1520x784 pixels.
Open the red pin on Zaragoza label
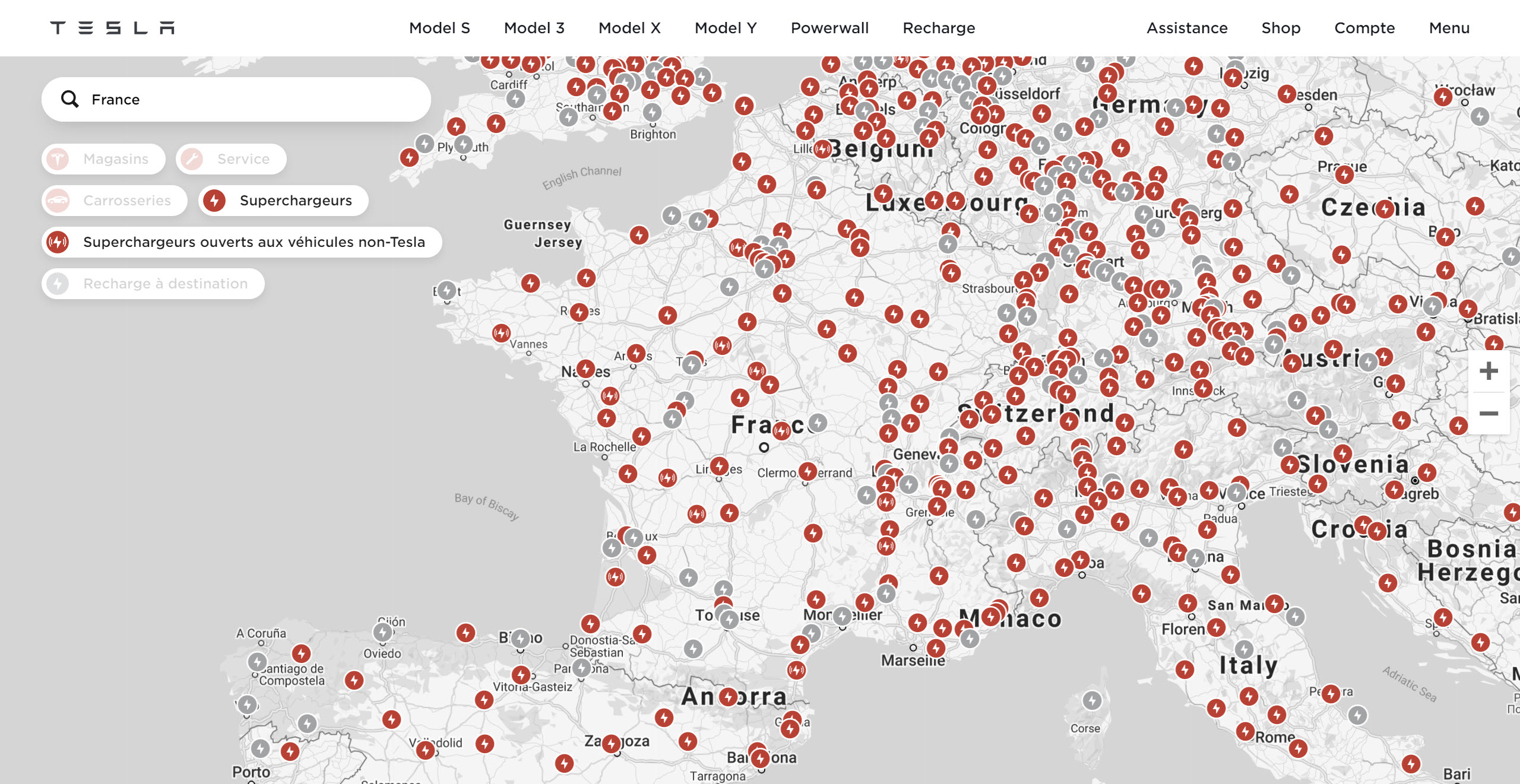coord(612,743)
